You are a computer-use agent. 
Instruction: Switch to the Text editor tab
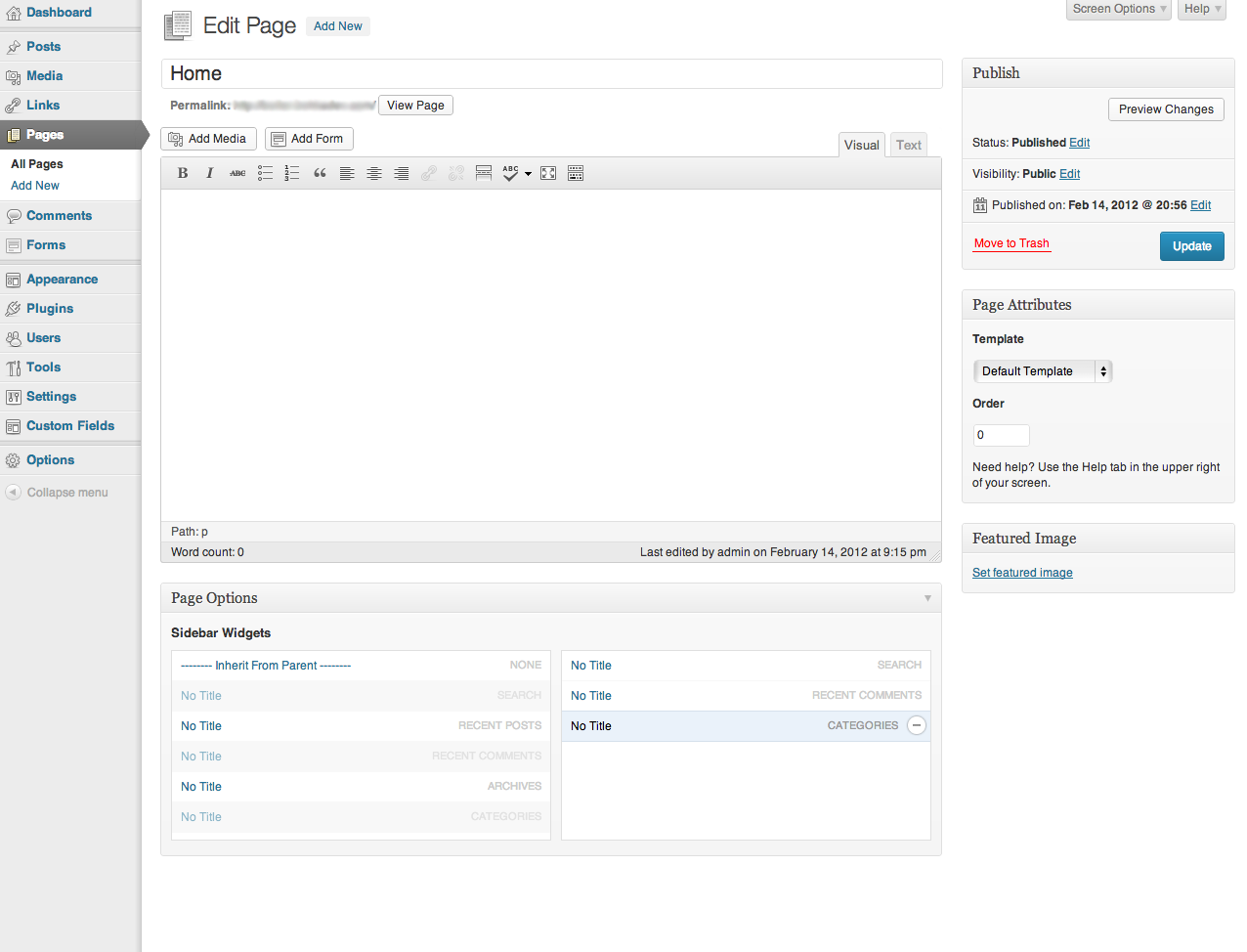[x=909, y=146]
